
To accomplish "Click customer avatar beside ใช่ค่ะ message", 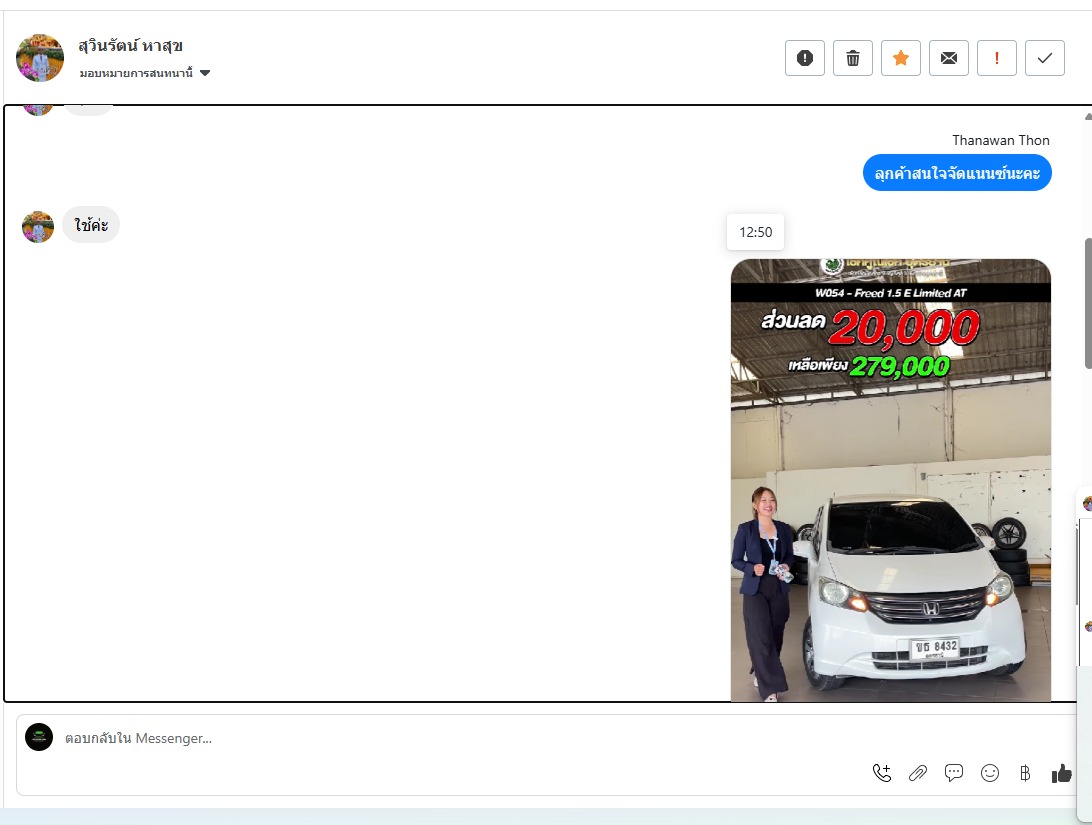I will click(38, 227).
